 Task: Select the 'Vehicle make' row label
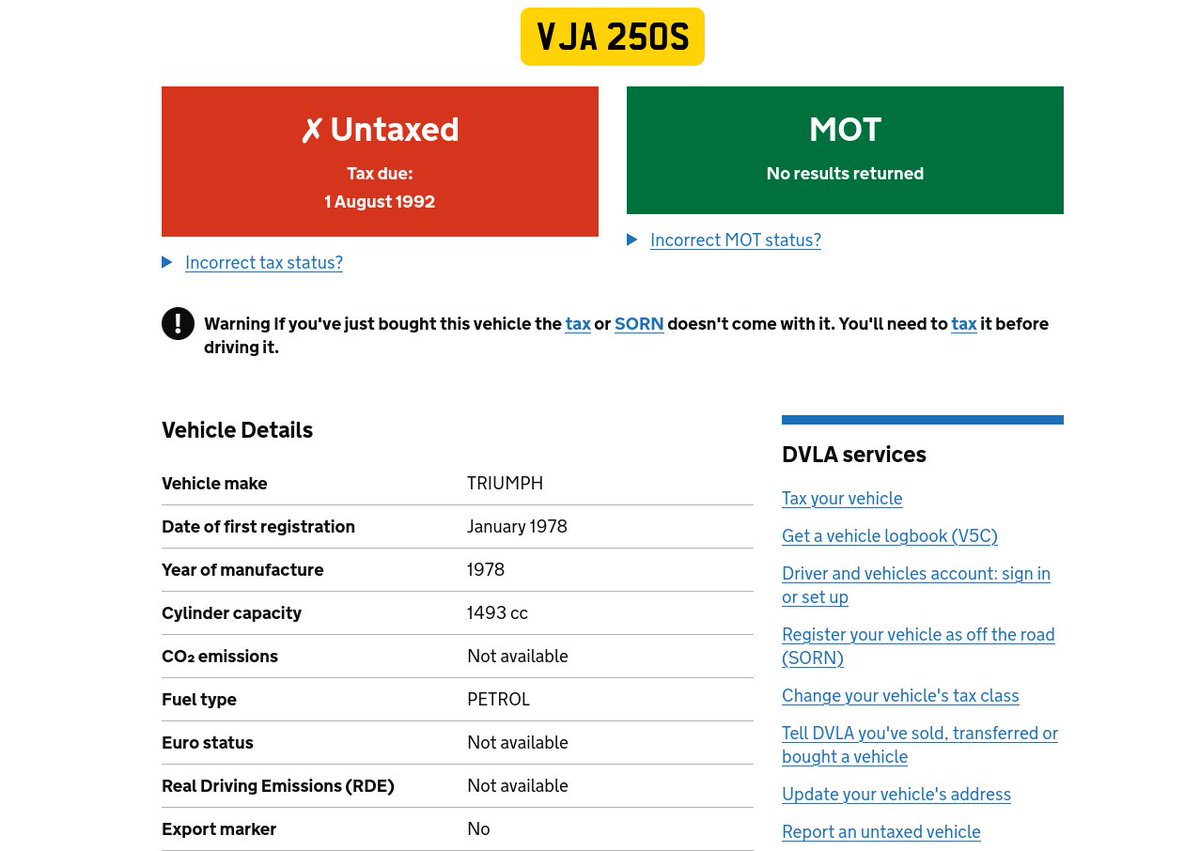click(214, 483)
